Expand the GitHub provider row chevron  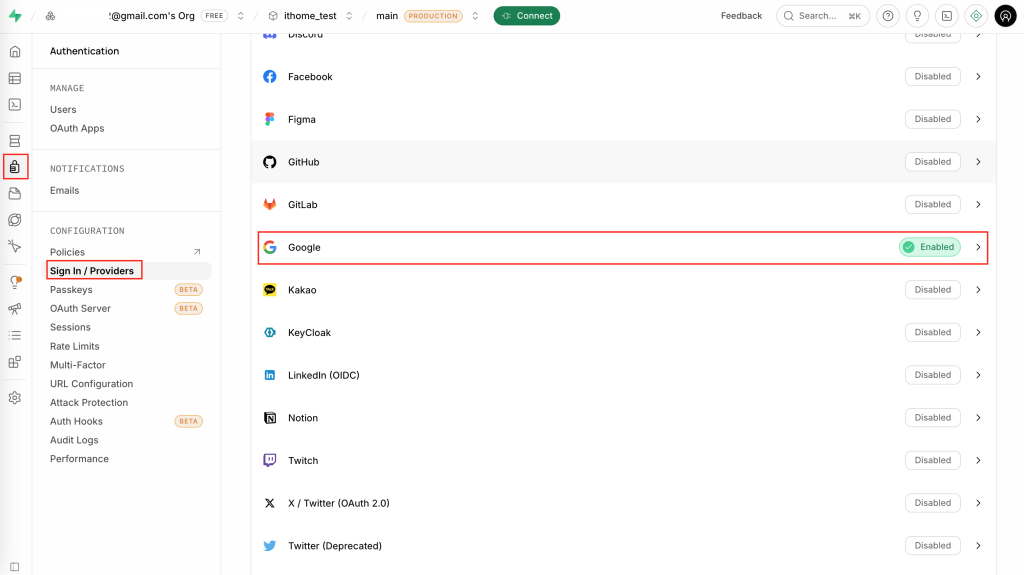pos(978,161)
